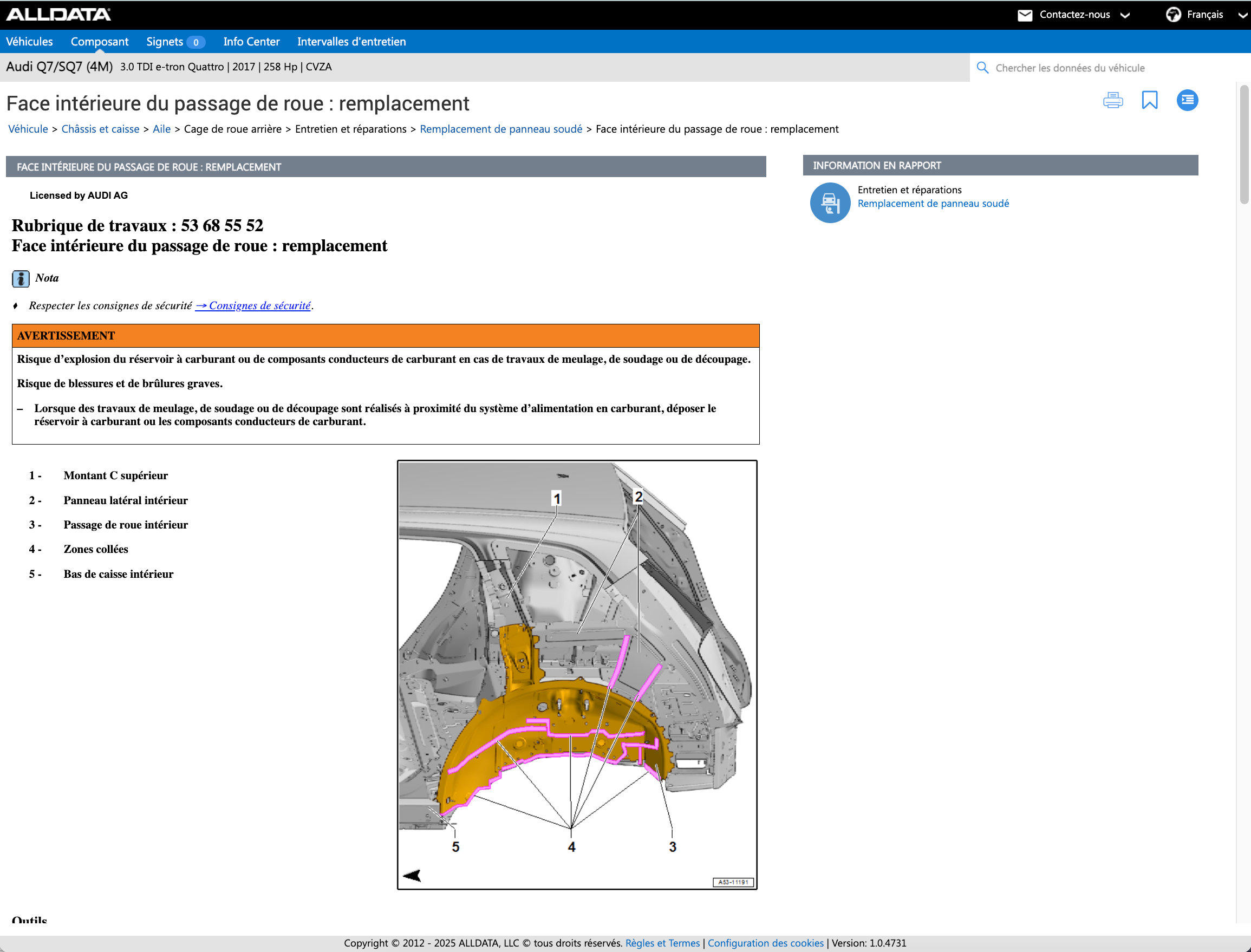Click Audi Q7/SQ7 (4M) vehicle title

(x=60, y=67)
